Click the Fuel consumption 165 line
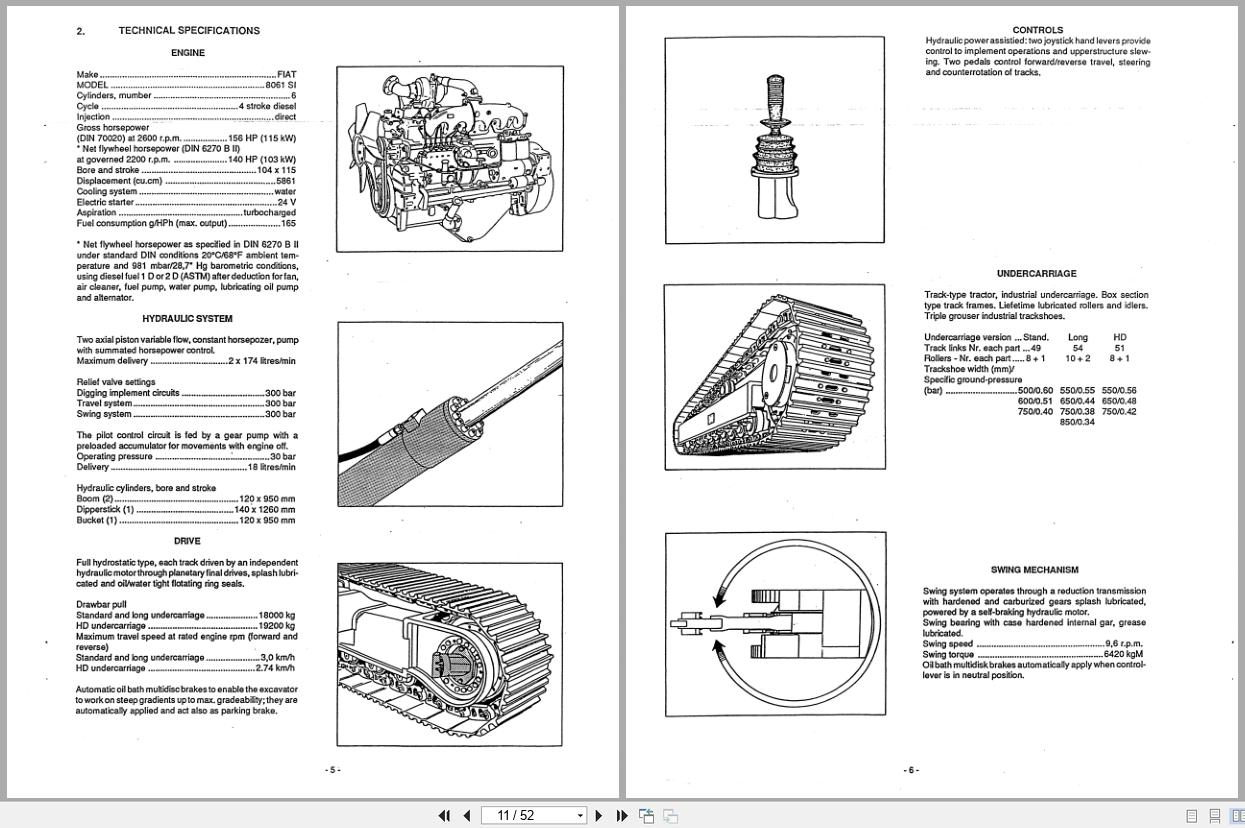This screenshot has height=828, width=1245. (186, 223)
